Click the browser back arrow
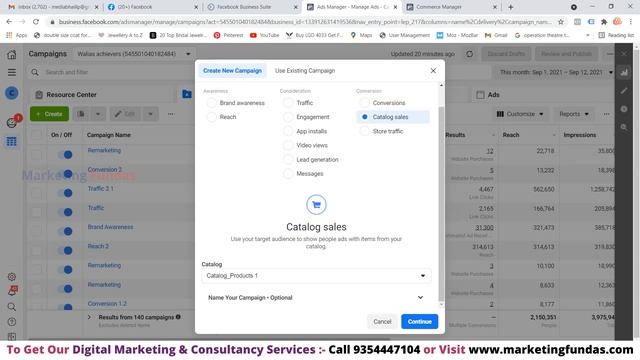This screenshot has height=360, width=640. 9,22
